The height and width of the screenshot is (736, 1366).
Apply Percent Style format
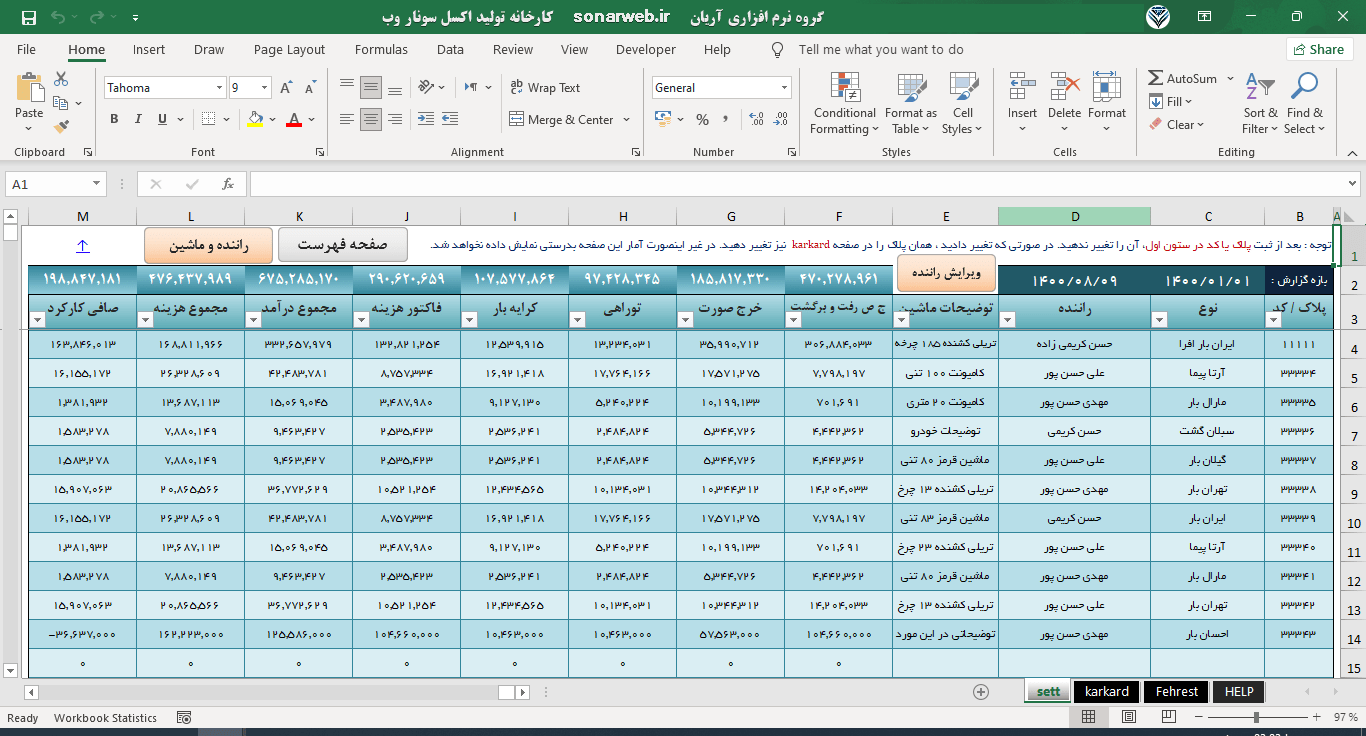click(702, 120)
